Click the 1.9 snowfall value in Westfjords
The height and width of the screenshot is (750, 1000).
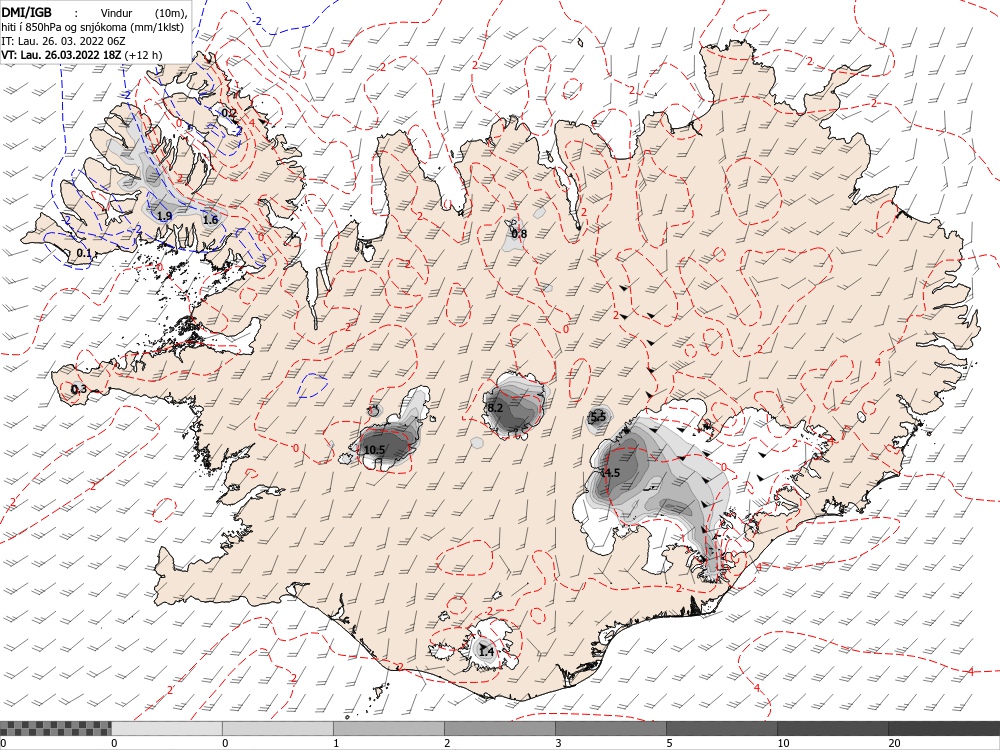(165, 216)
